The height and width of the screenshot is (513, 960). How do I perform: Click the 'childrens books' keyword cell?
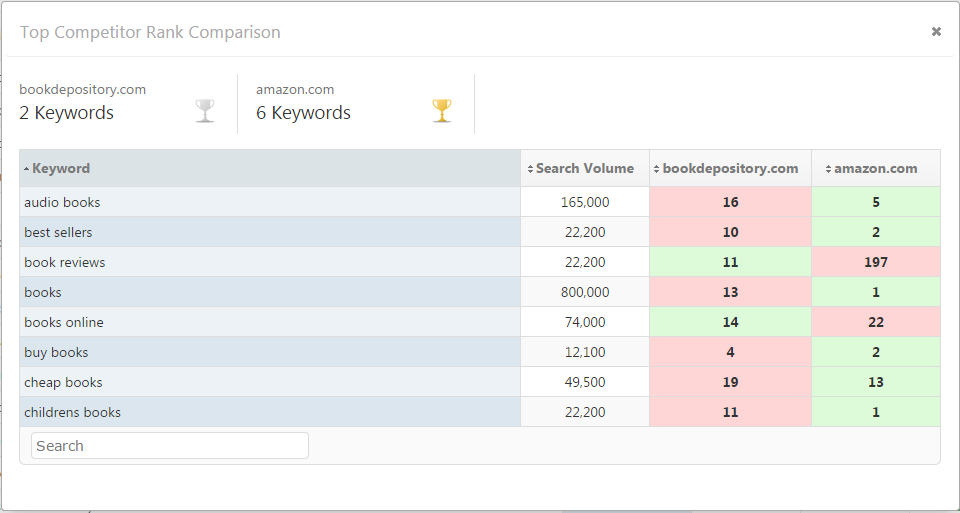(x=72, y=412)
